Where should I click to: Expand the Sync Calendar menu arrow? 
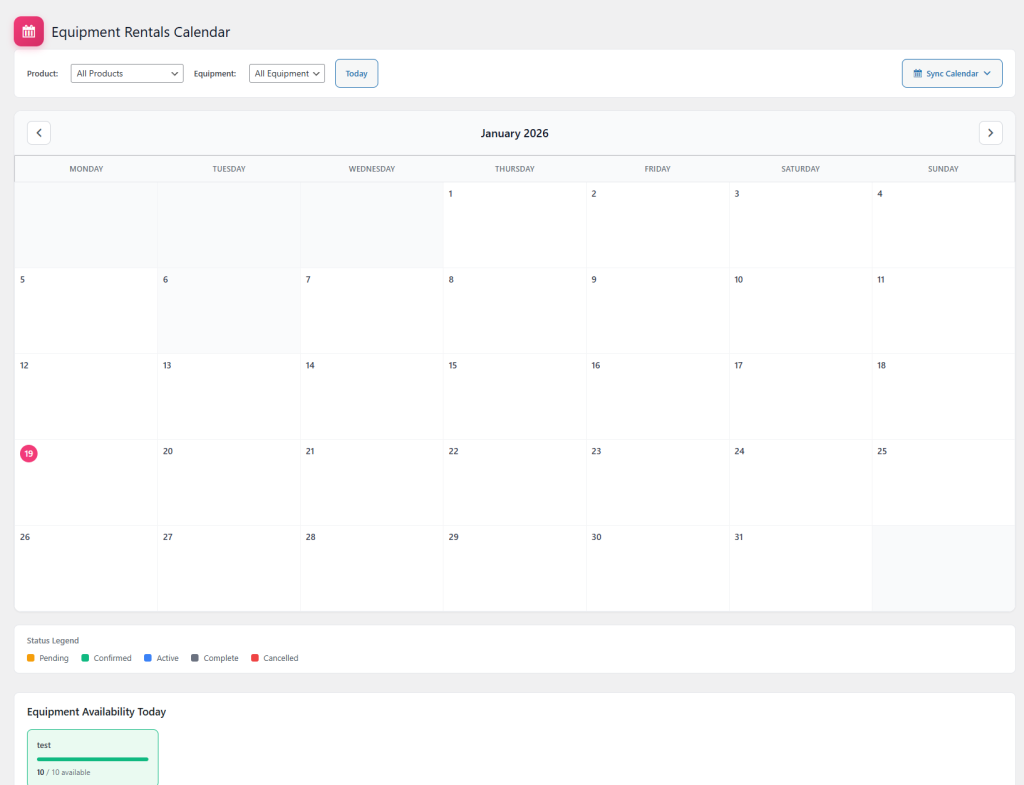coord(987,74)
